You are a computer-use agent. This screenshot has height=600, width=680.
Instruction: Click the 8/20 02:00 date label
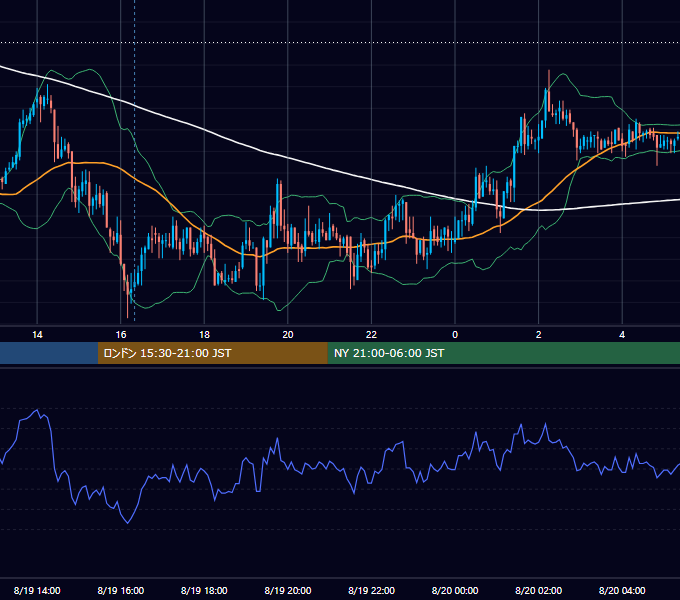539,590
